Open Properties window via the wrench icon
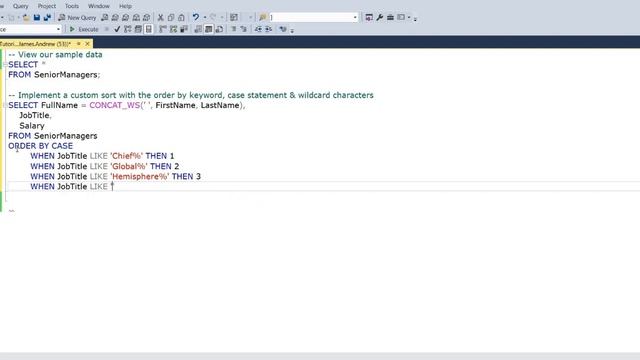Viewport: 640px width, 360px height. pos(380,18)
